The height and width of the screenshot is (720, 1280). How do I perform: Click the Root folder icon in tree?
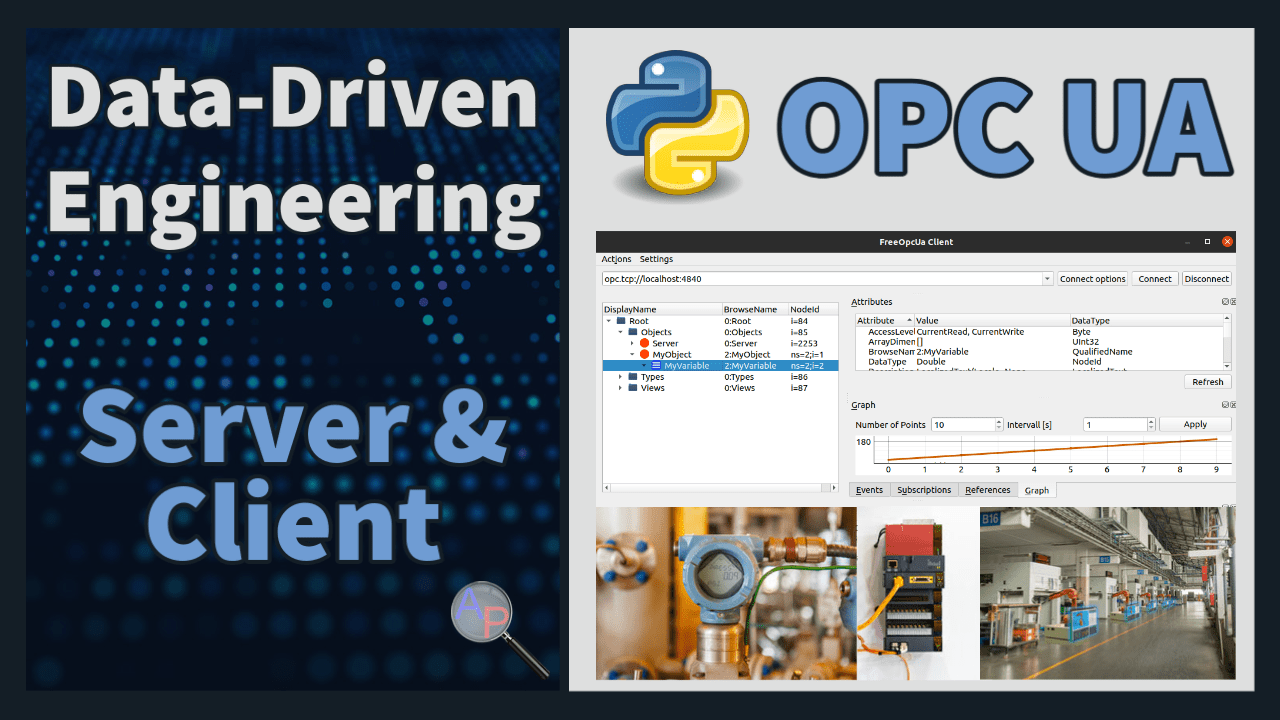coord(620,321)
